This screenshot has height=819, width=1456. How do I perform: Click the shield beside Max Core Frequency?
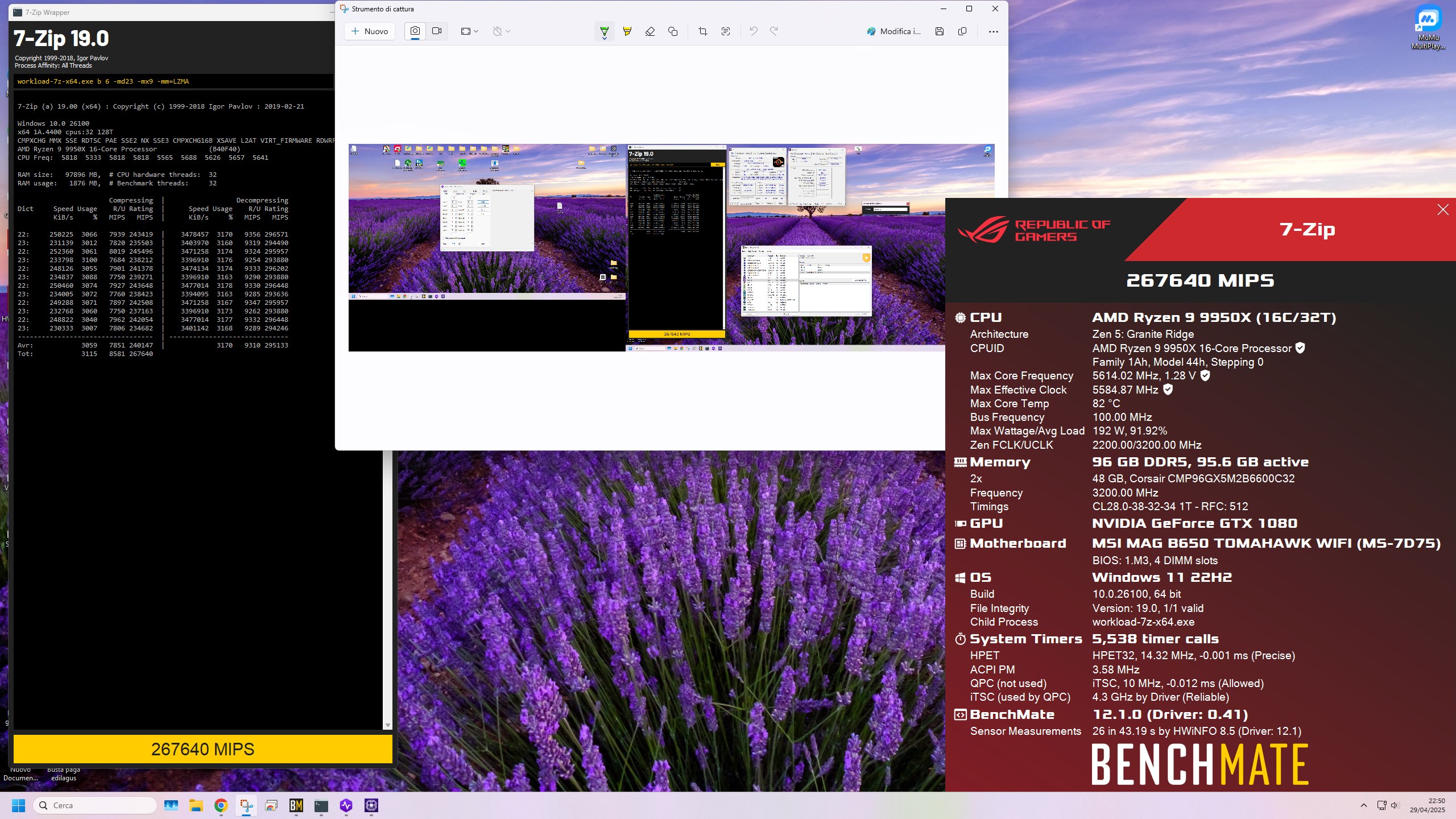(1205, 375)
